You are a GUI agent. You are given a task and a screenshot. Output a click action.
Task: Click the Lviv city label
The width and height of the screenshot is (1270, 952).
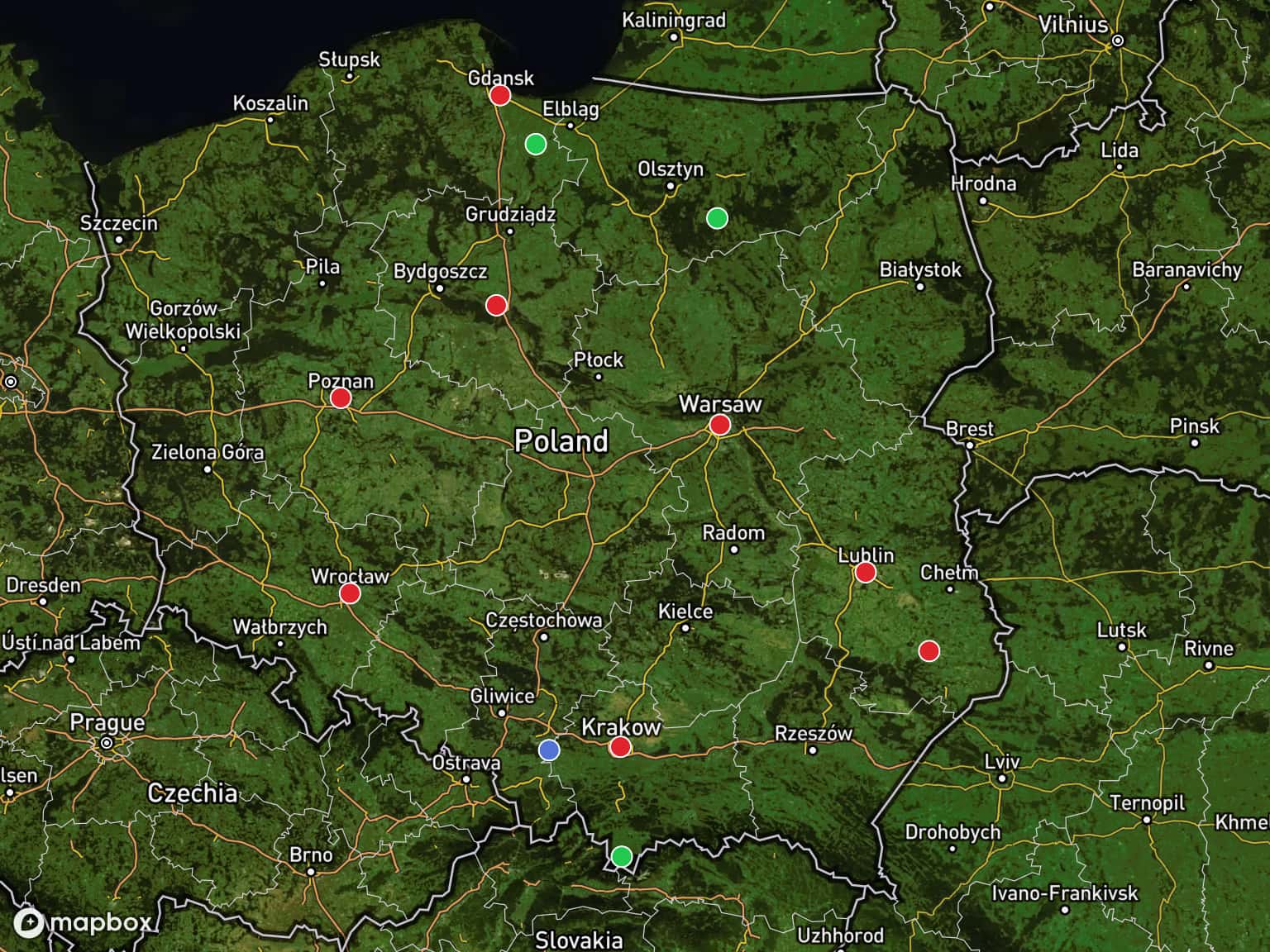tap(1002, 762)
